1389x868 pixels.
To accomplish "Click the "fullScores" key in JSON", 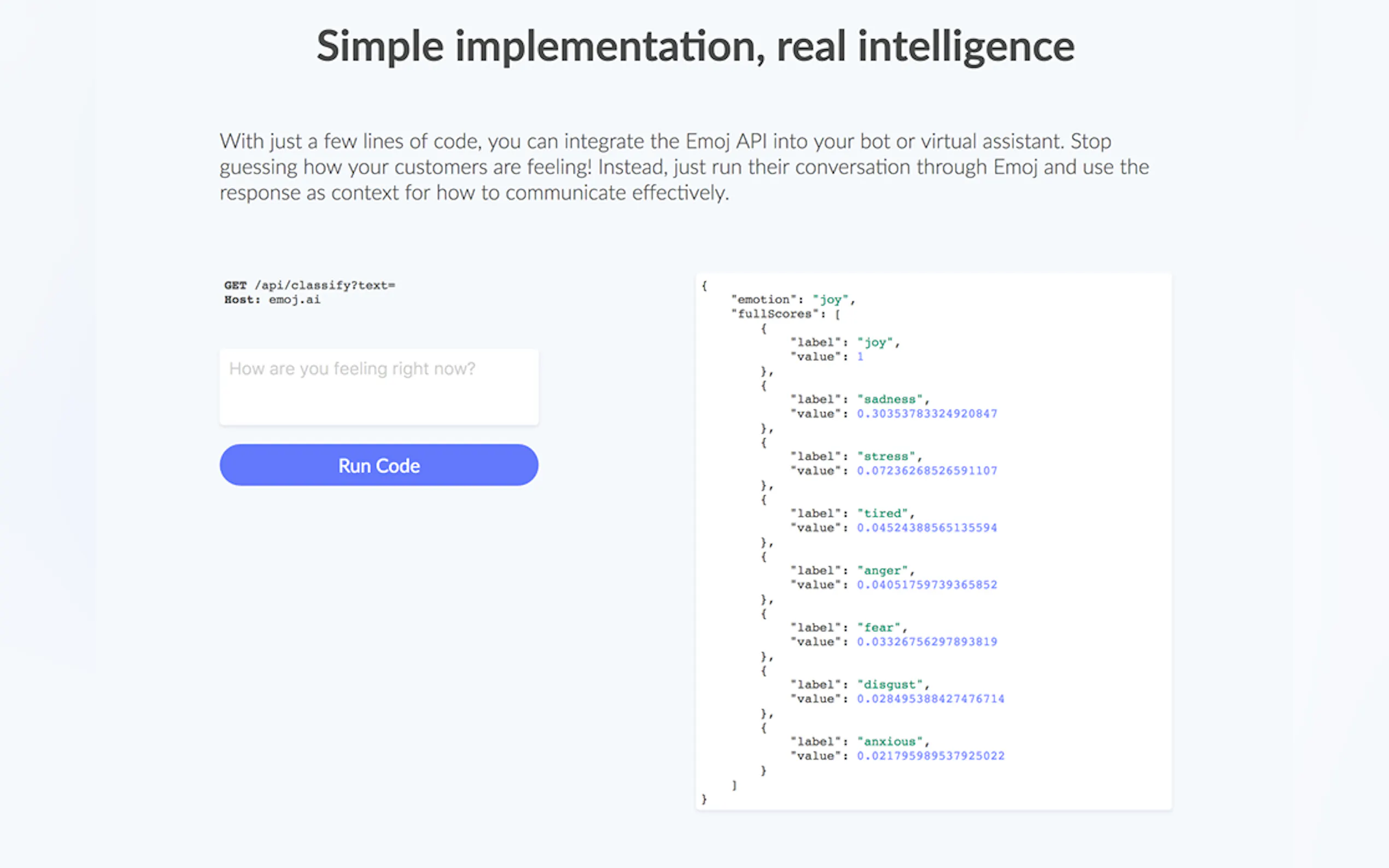I will click(x=774, y=314).
